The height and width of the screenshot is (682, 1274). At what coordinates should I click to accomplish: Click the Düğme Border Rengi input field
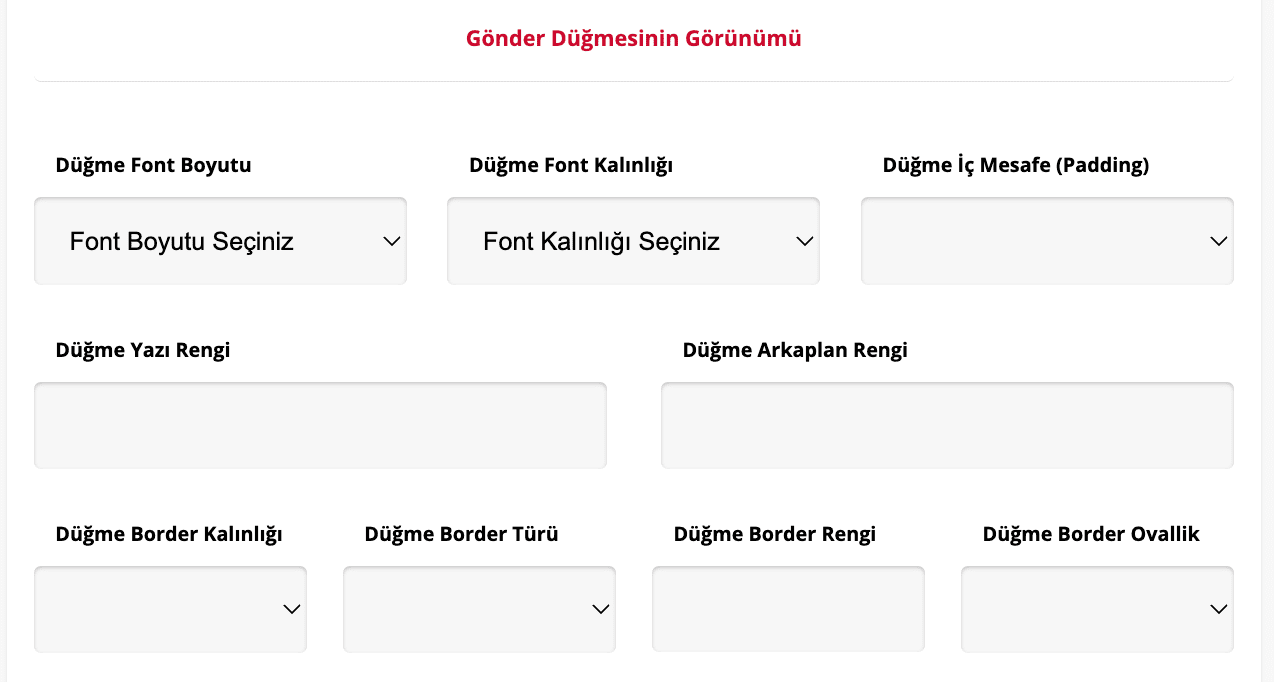(788, 608)
